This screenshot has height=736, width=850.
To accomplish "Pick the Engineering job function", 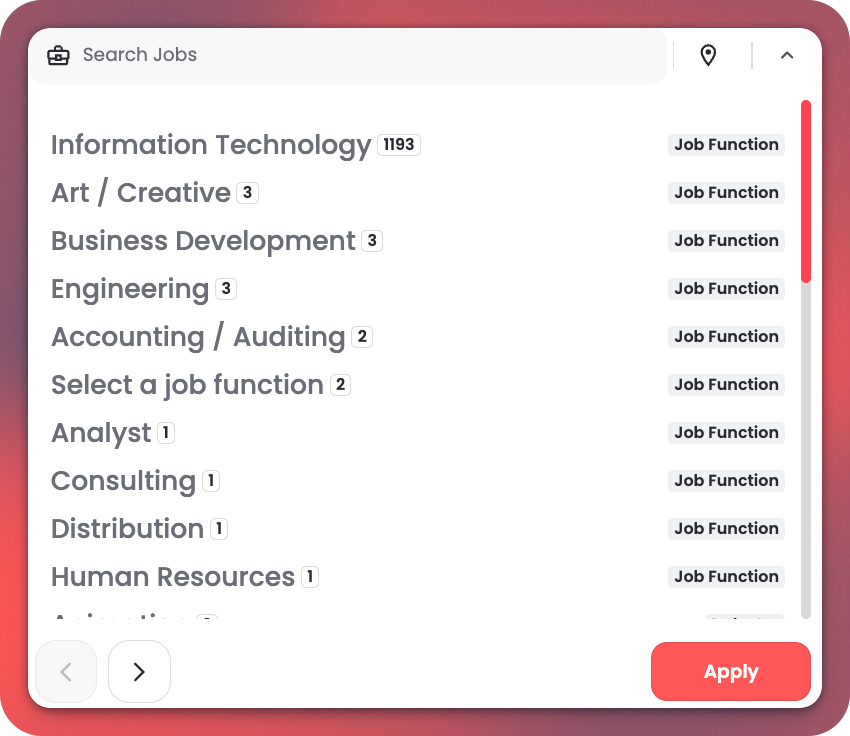I will (x=130, y=289).
